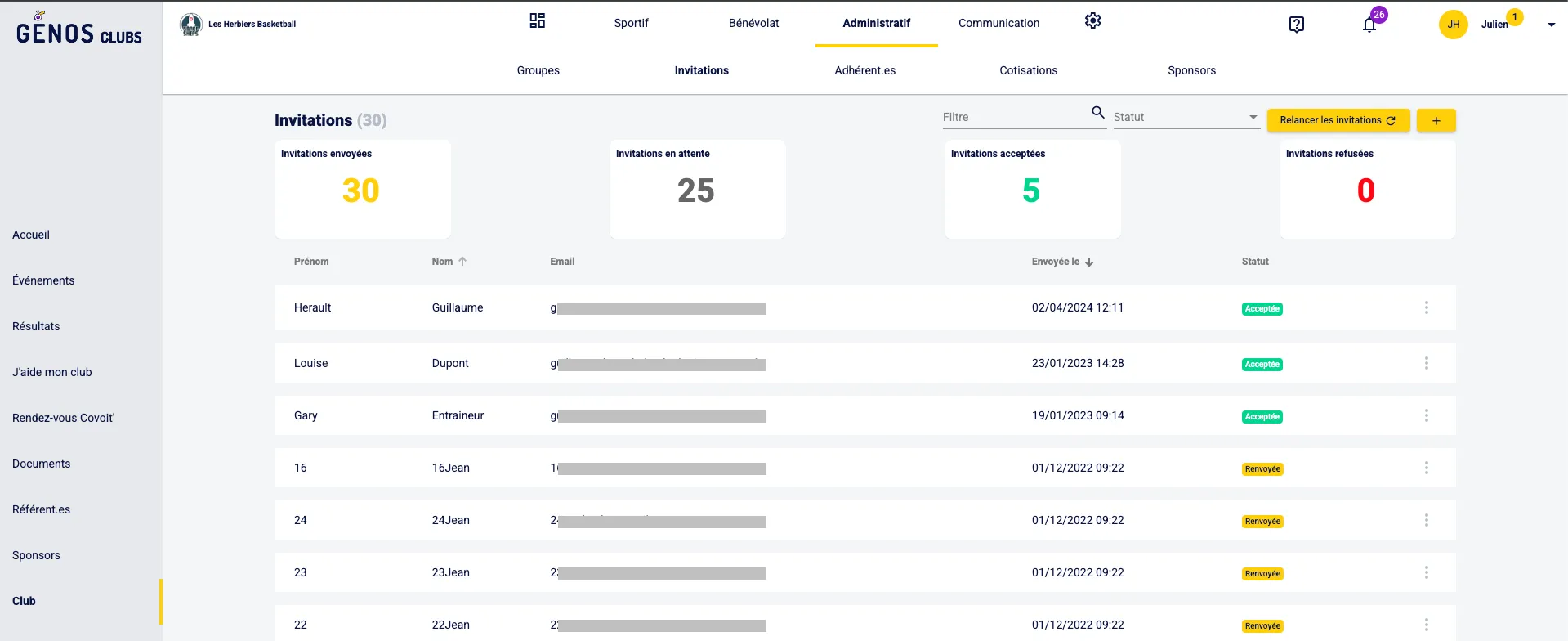1568x641 pixels.
Task: Open row options for Louise Dupont
Action: [x=1426, y=363]
